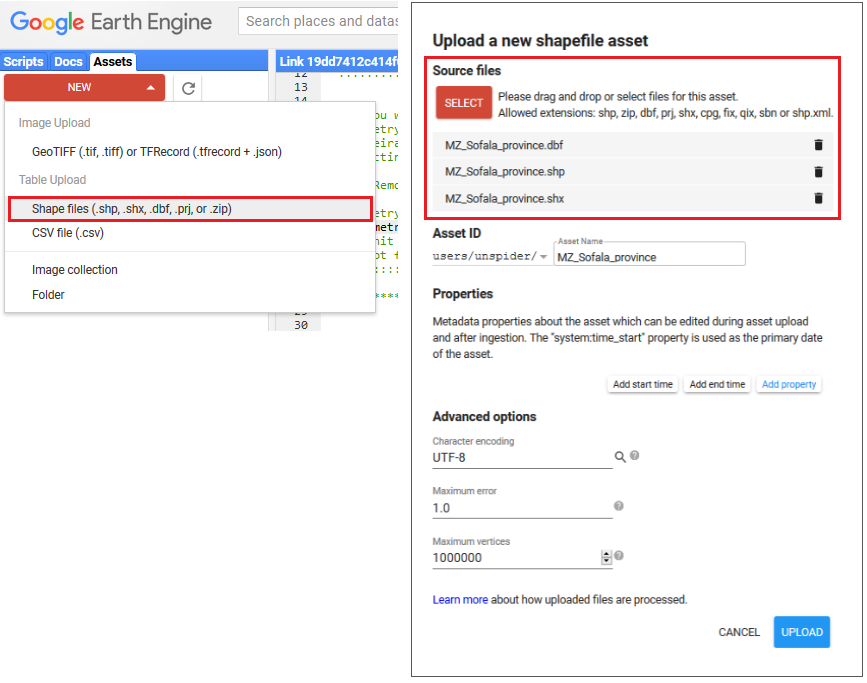The height and width of the screenshot is (683, 867).
Task: Open the character encoding search magnifier
Action: pos(622,454)
